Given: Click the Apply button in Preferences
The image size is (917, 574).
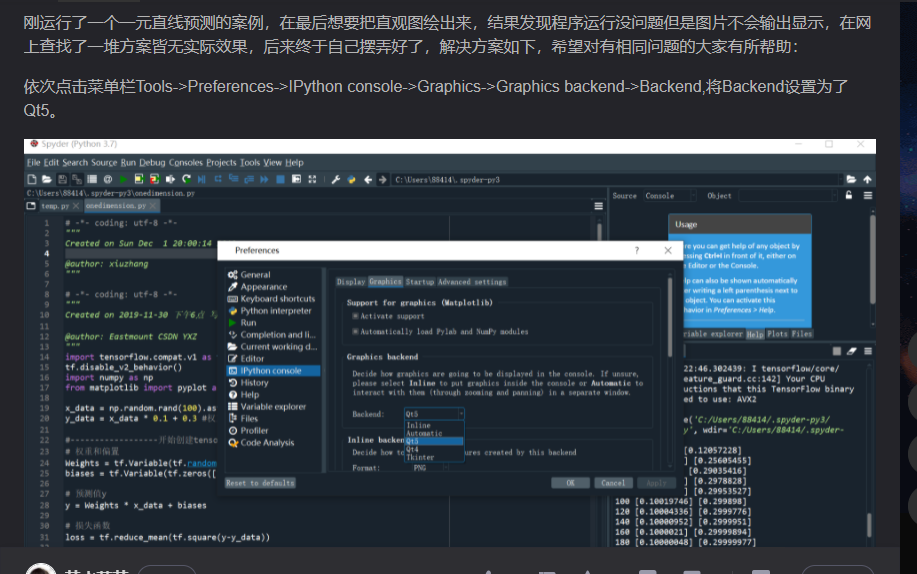Looking at the screenshot, I should pos(656,483).
